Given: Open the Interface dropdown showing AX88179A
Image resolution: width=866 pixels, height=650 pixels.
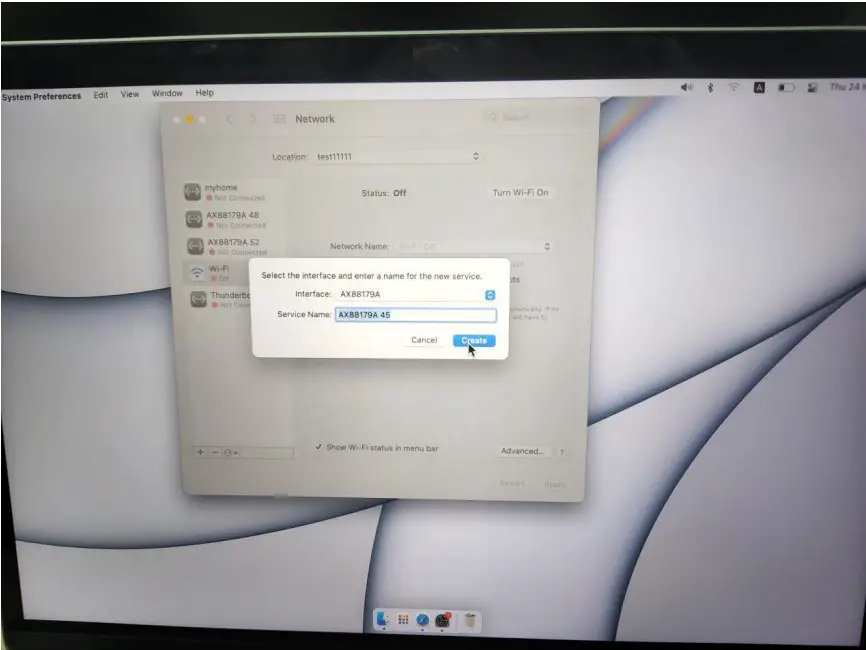Looking at the screenshot, I should [417, 294].
